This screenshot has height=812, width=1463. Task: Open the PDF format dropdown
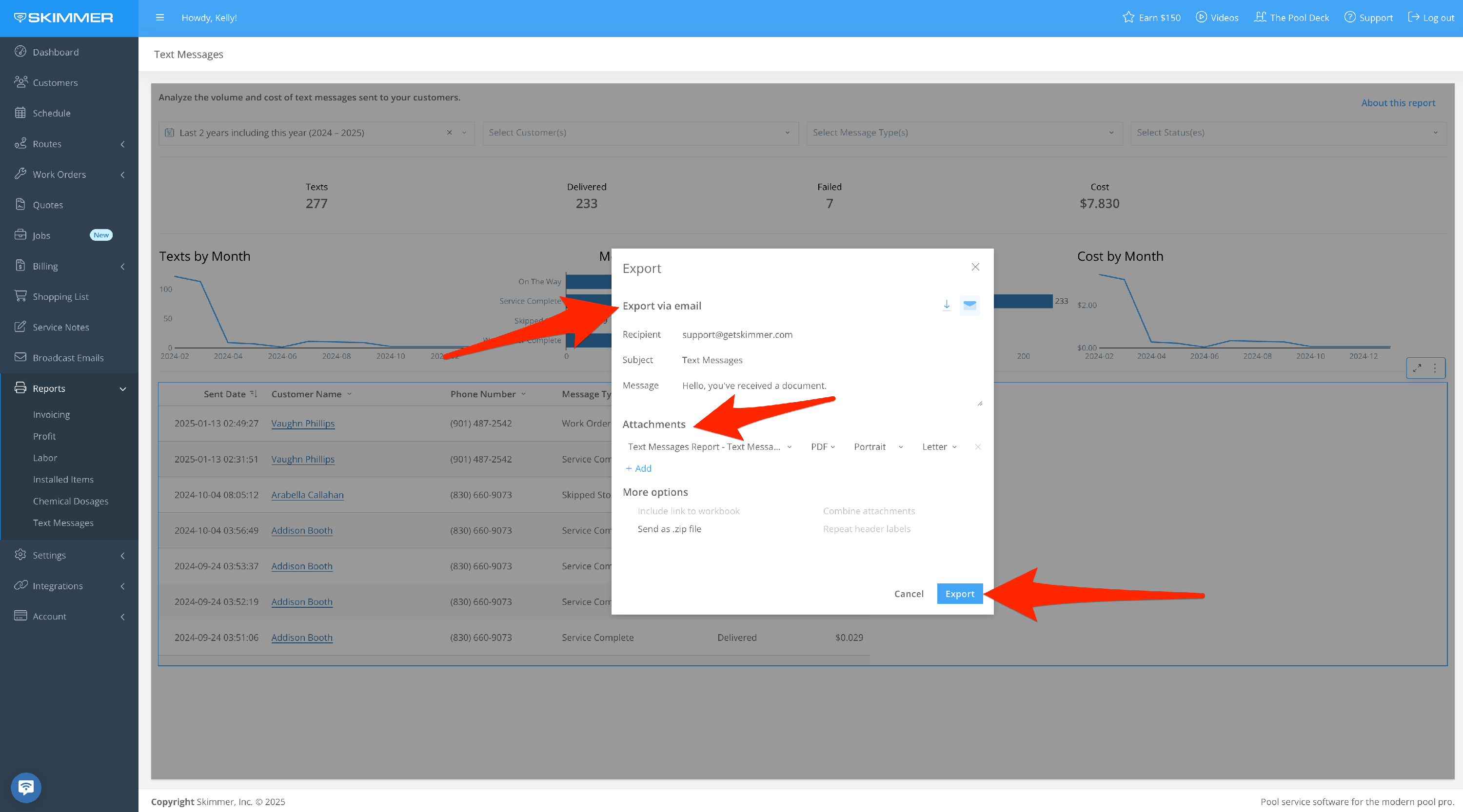click(x=822, y=446)
